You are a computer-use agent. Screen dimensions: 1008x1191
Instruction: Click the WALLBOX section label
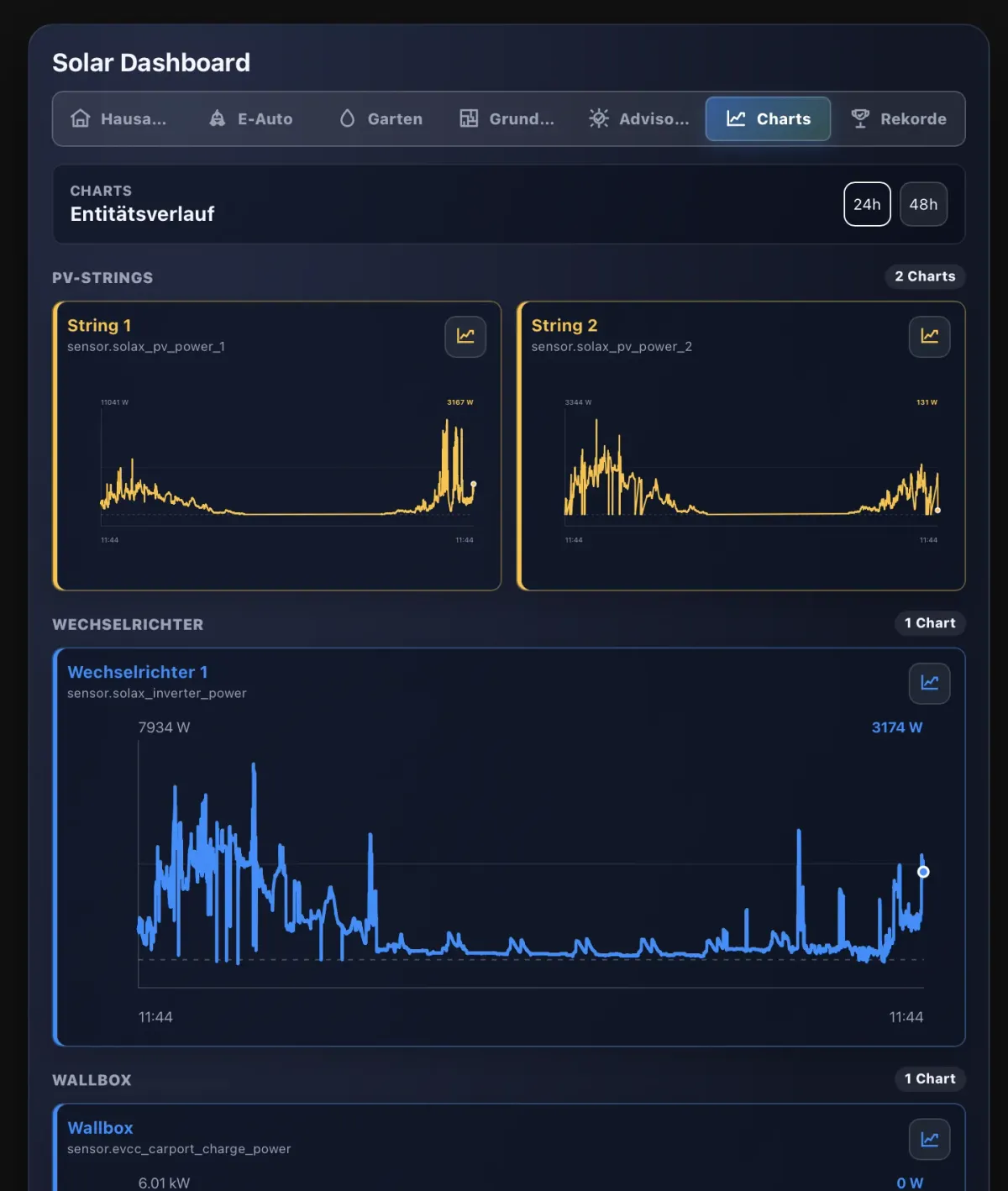(92, 1080)
